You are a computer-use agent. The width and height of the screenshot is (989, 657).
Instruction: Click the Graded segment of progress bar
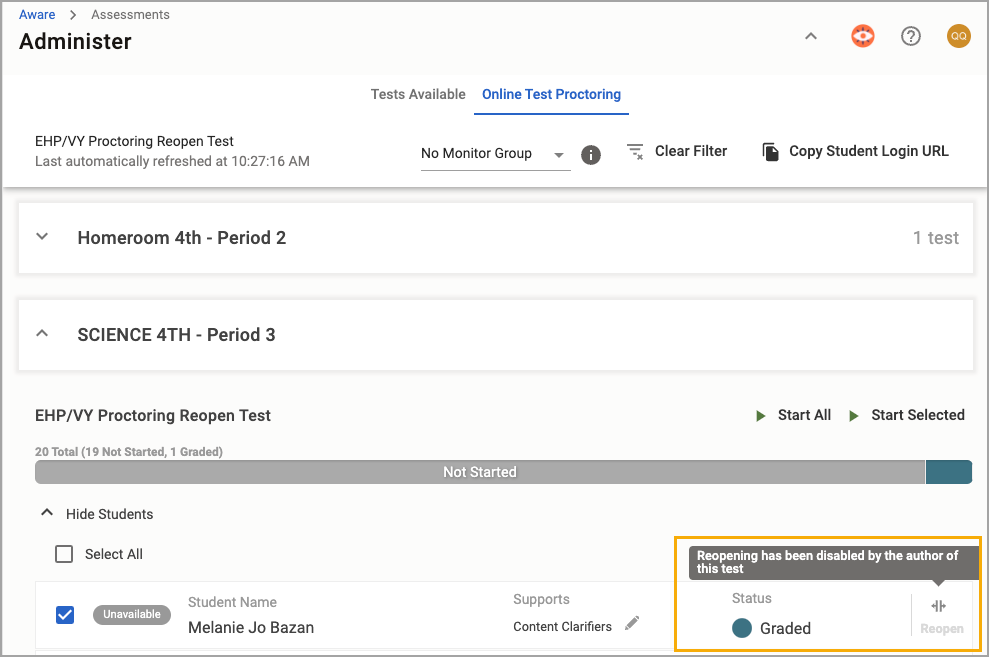point(948,472)
